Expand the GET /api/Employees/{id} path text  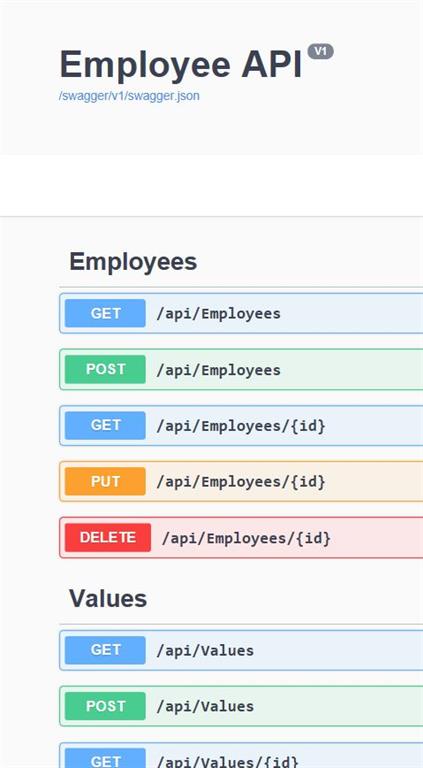(241, 426)
